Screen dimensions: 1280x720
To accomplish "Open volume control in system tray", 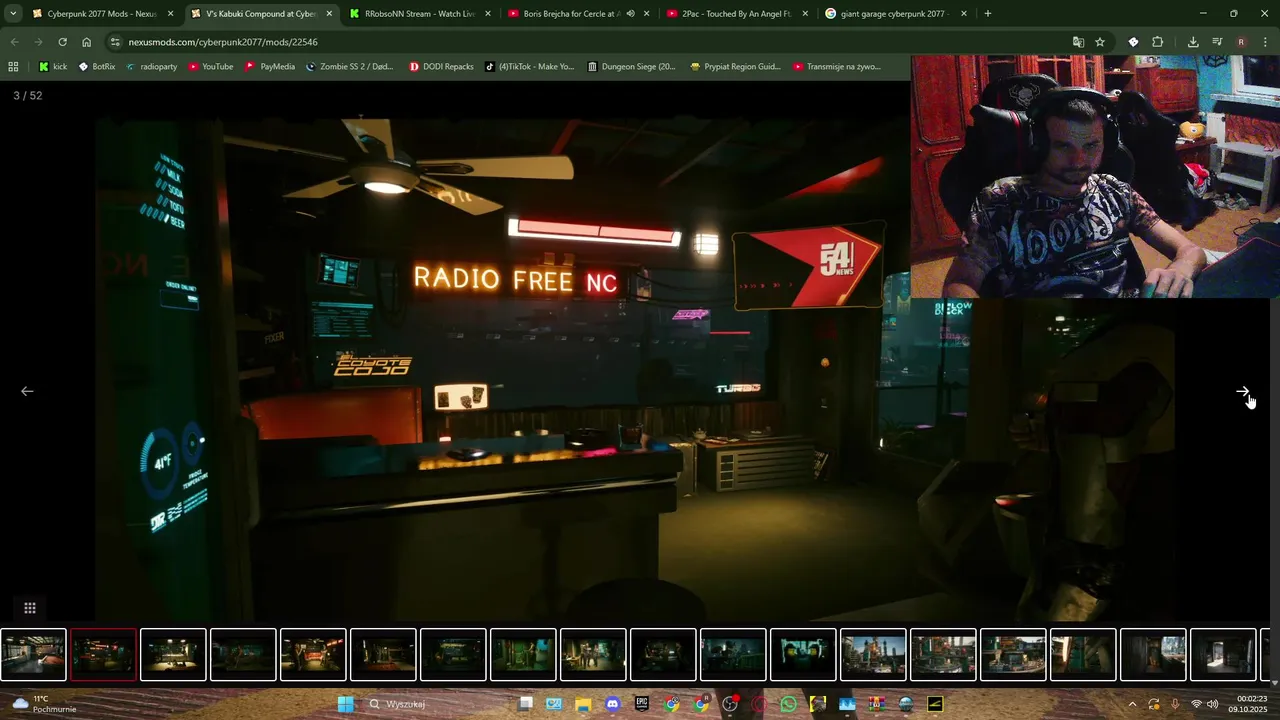I will click(1215, 704).
